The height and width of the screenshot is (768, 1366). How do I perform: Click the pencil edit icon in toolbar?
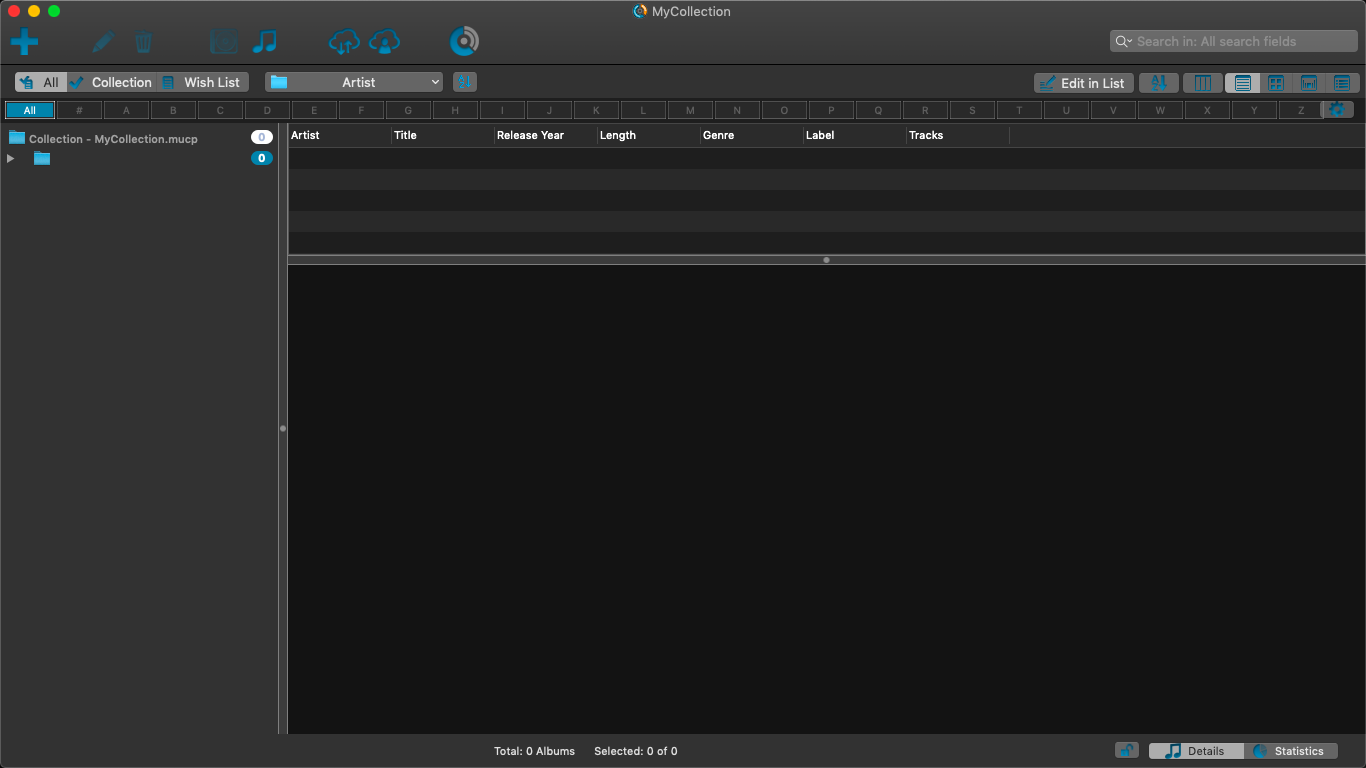(102, 42)
